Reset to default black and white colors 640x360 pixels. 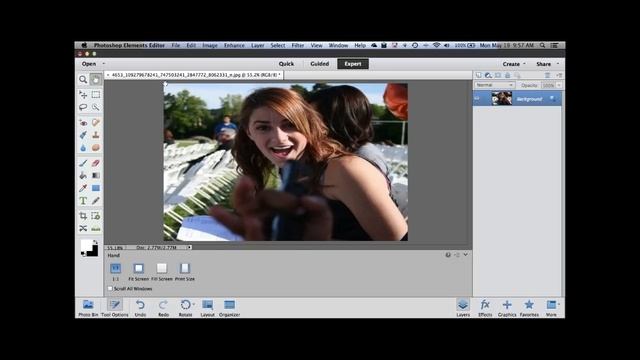pos(83,254)
